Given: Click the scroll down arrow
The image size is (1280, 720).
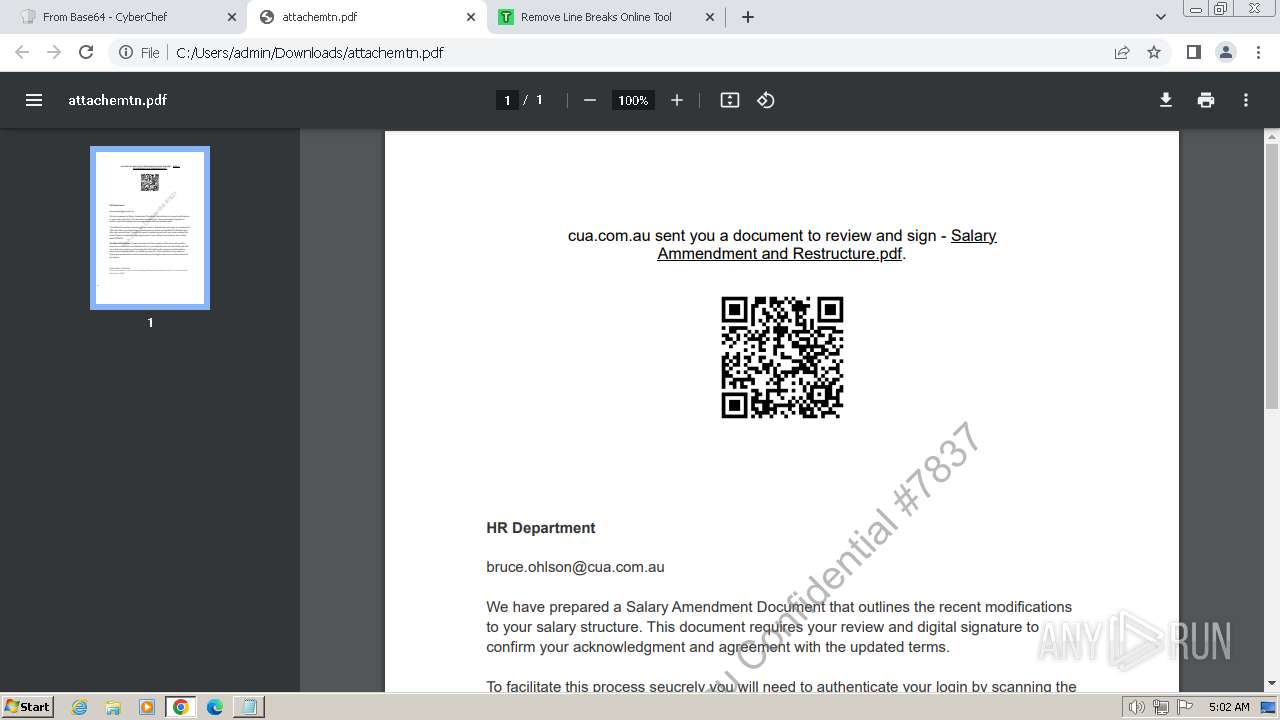Looking at the screenshot, I should [x=1272, y=683].
